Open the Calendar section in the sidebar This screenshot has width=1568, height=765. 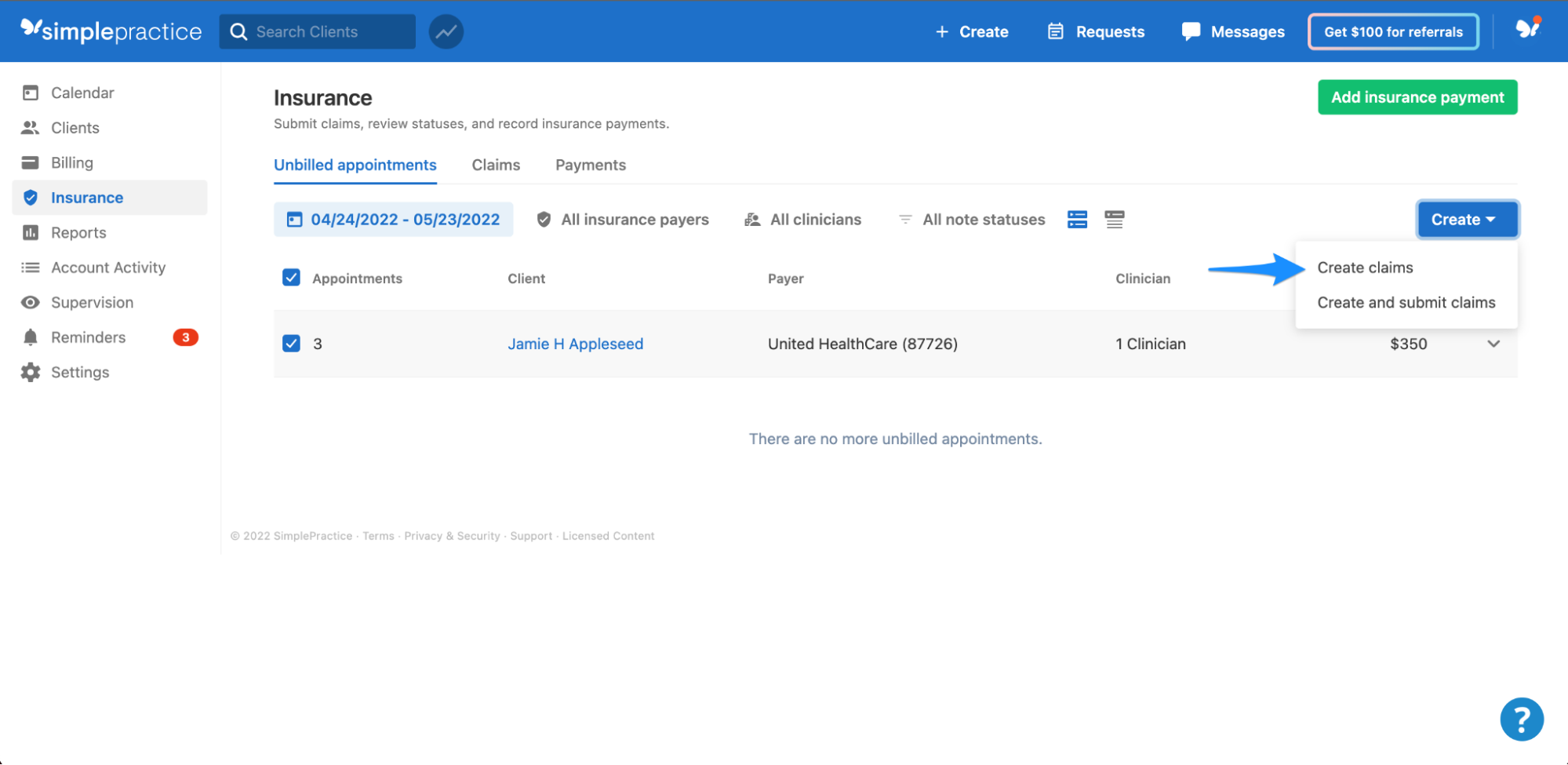[x=82, y=92]
